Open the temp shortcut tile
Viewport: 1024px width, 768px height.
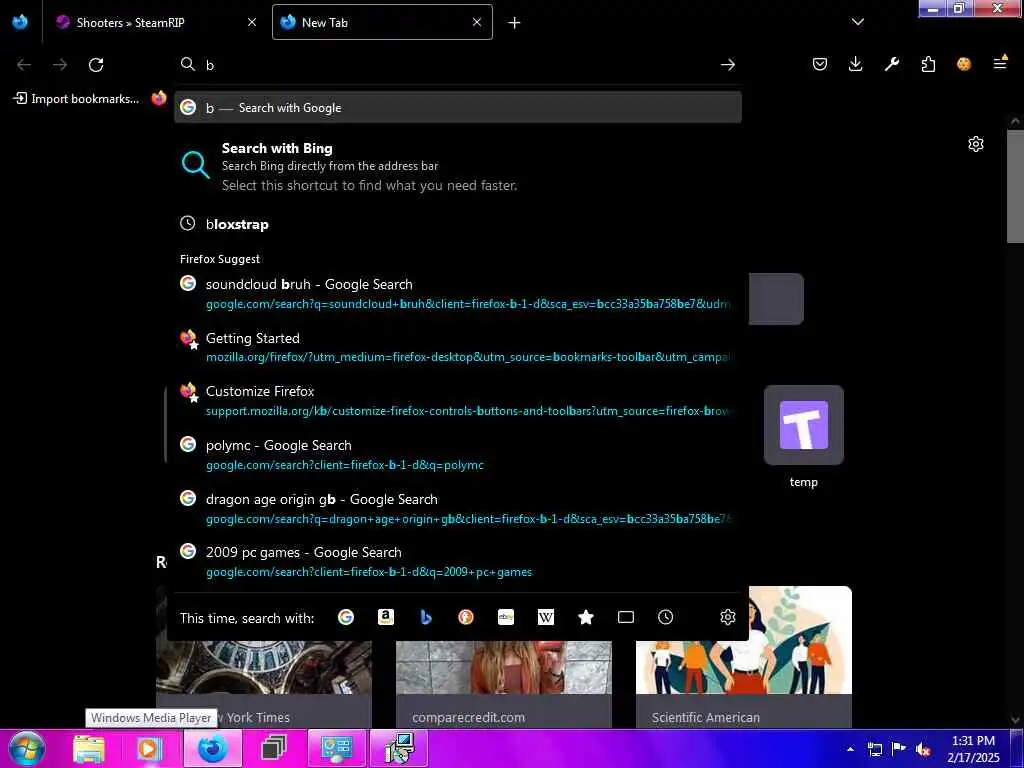click(x=803, y=436)
